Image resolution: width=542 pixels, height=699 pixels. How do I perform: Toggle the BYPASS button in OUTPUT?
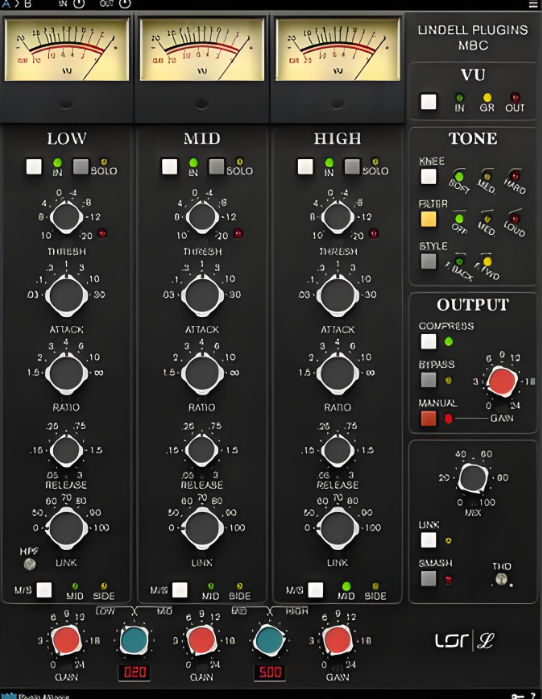coord(428,380)
